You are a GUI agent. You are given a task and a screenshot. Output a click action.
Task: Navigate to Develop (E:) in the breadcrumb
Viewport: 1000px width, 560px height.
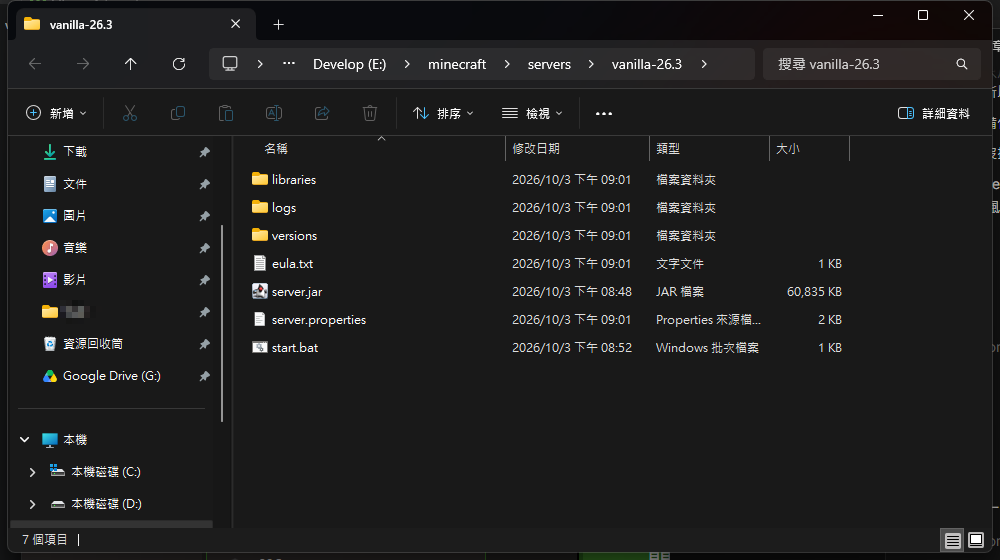click(349, 64)
